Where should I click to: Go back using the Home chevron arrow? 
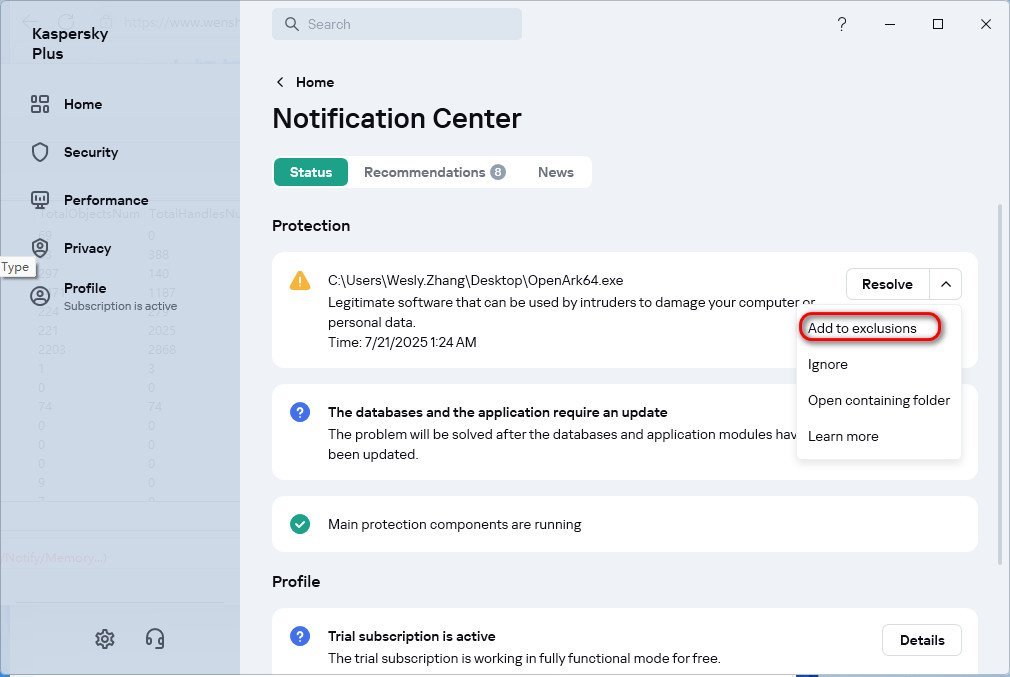pyautogui.click(x=280, y=82)
